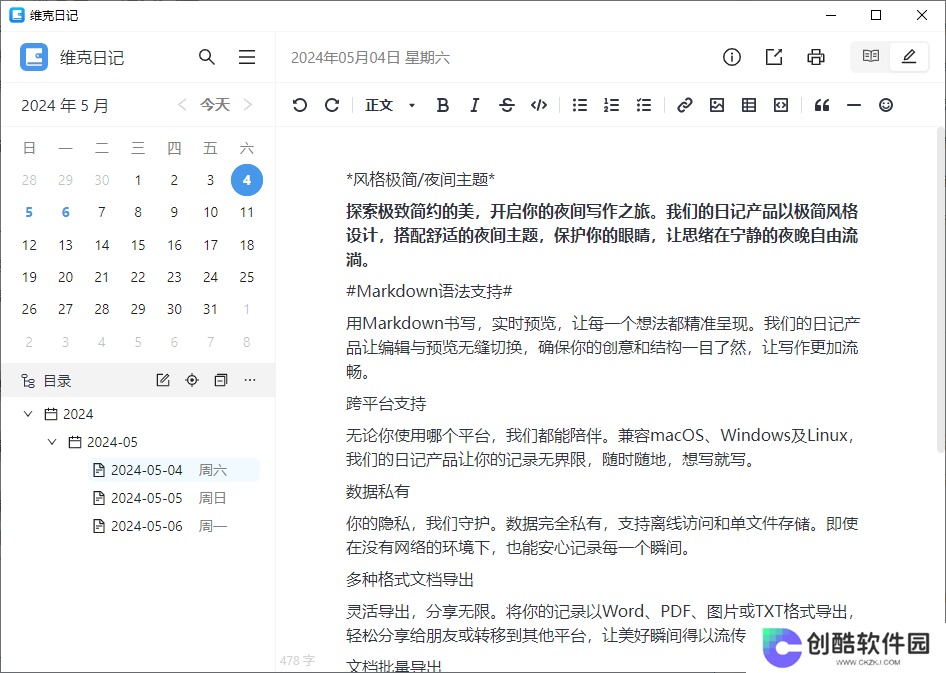Insert a table
Viewport: 946px width, 673px height.
click(749, 105)
